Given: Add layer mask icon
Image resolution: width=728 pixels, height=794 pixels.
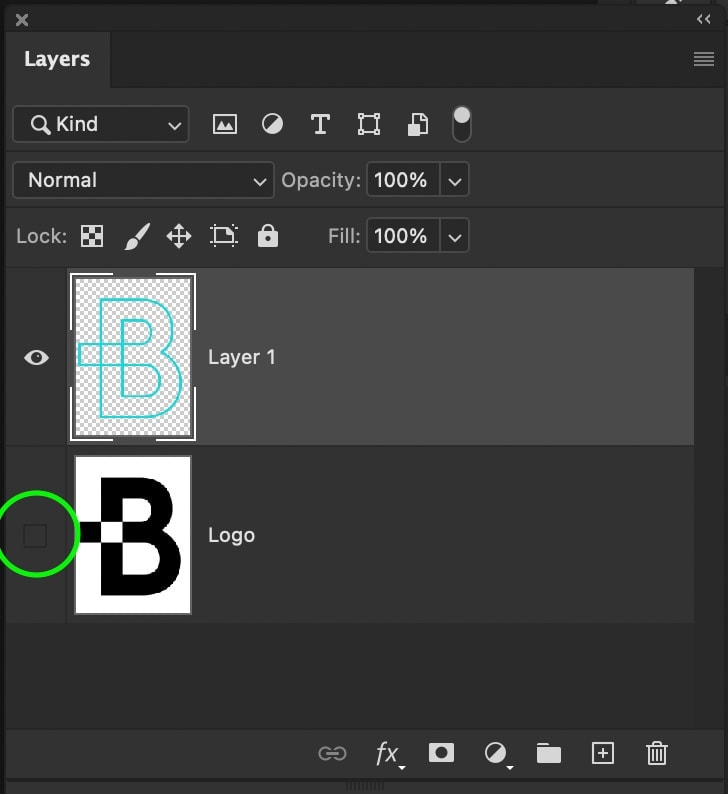Looking at the screenshot, I should point(441,753).
